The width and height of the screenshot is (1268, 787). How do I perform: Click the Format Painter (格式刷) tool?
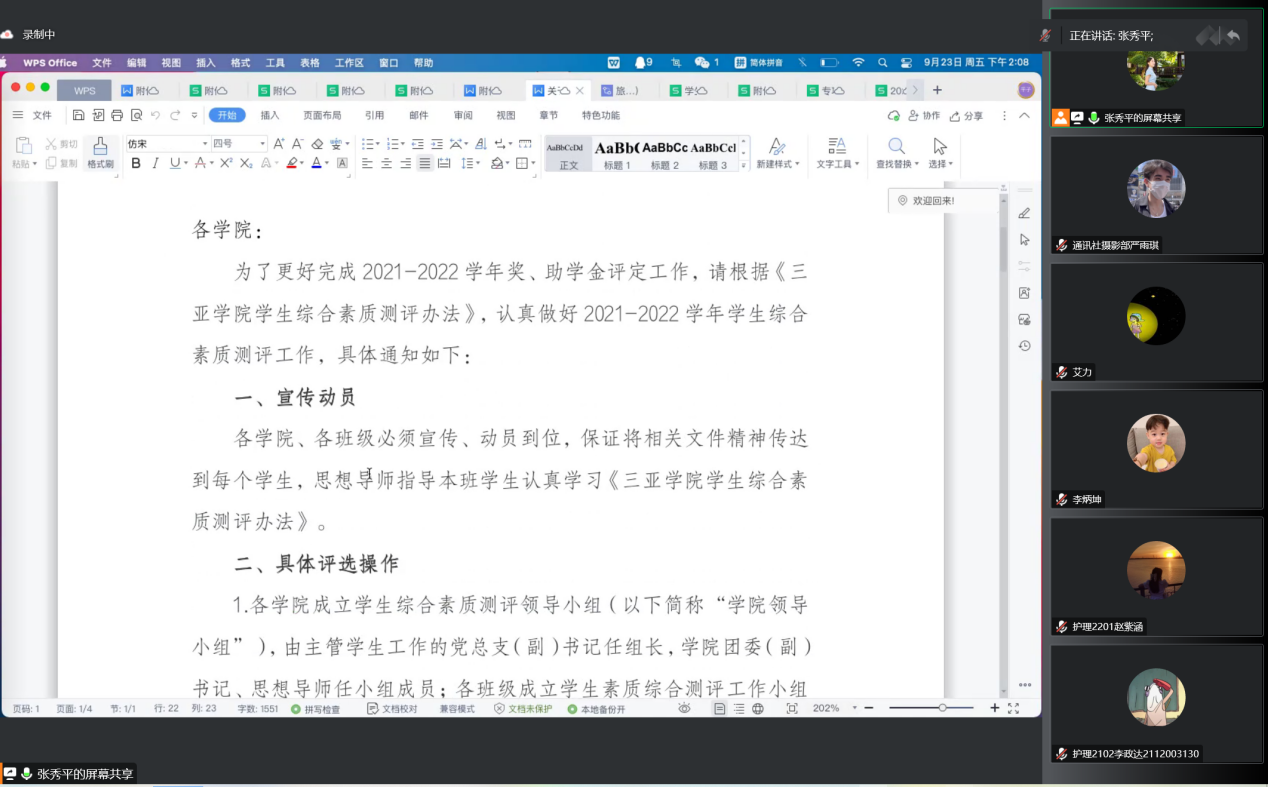(x=100, y=152)
